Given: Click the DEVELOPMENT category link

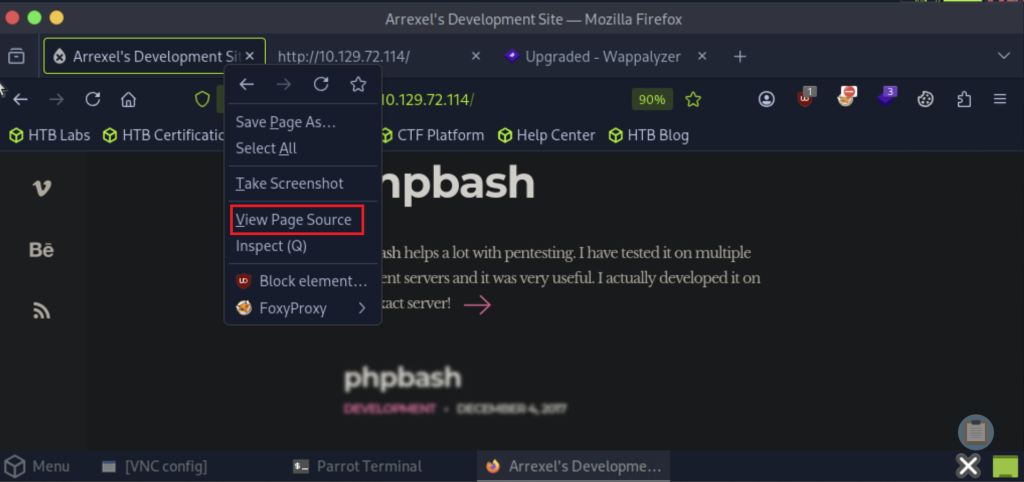Looking at the screenshot, I should 389,409.
